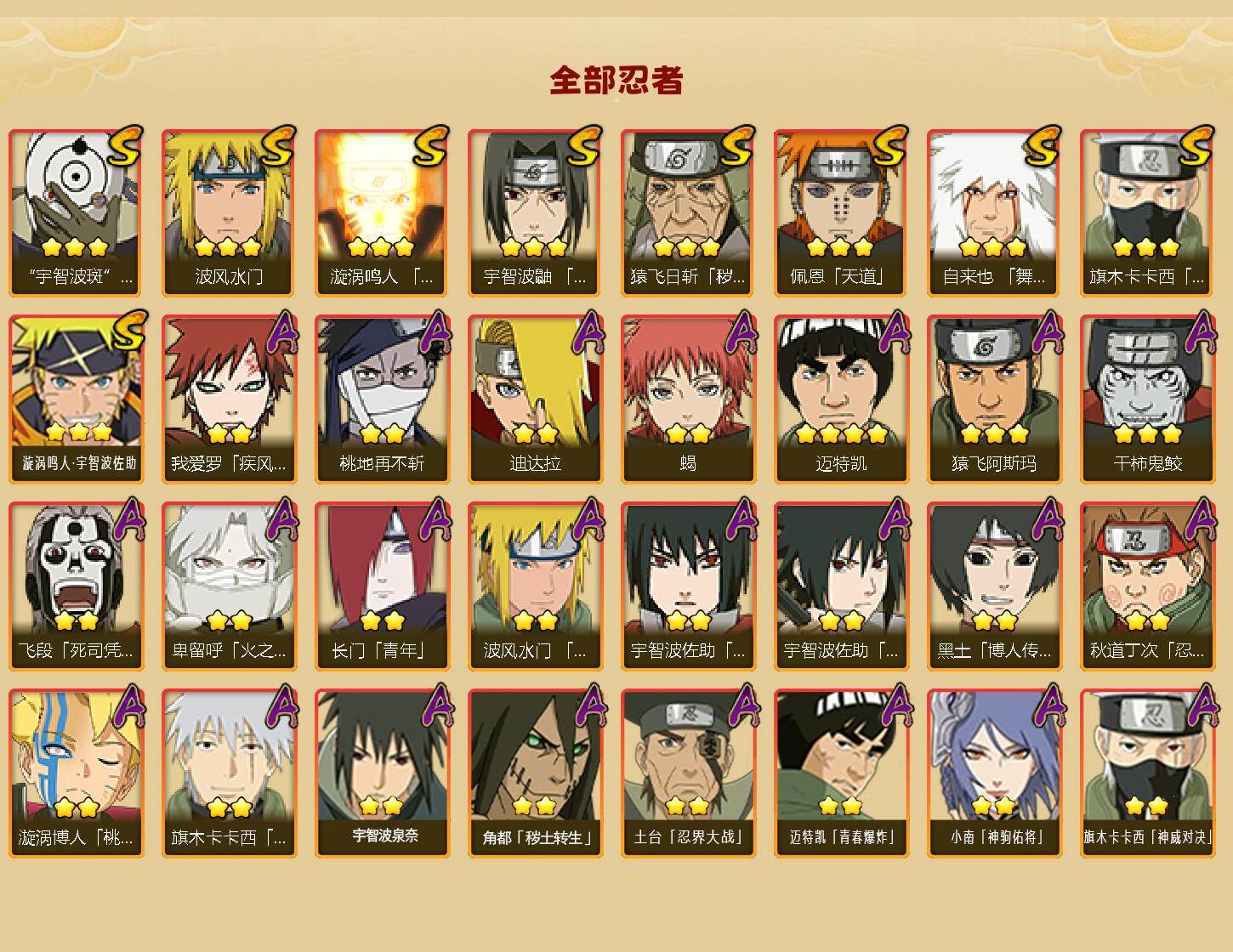Click the 飞段 masked ninja card

coord(76,586)
